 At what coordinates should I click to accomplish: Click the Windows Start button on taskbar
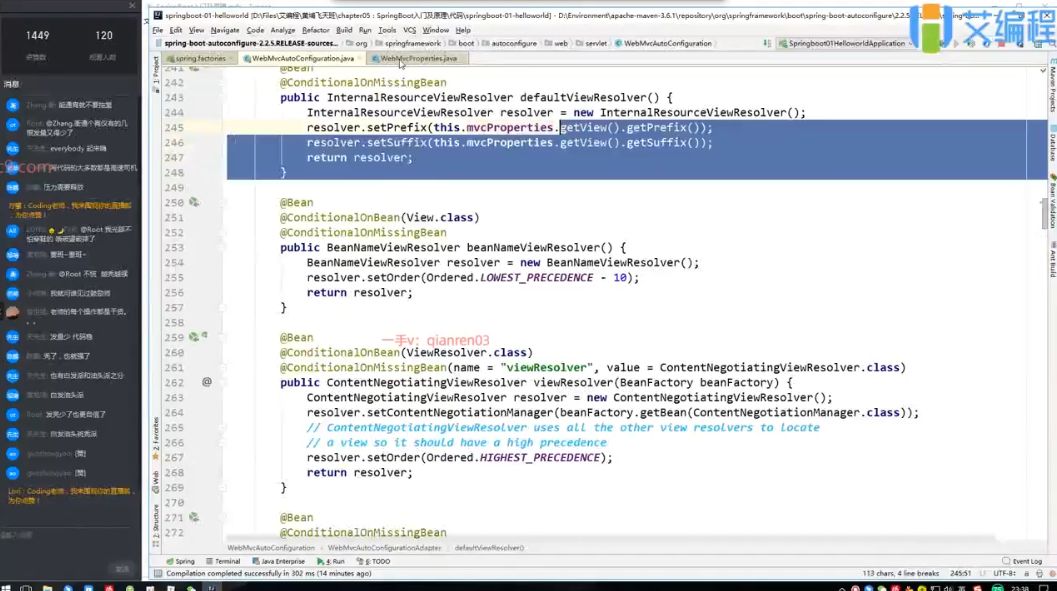(x=5, y=588)
